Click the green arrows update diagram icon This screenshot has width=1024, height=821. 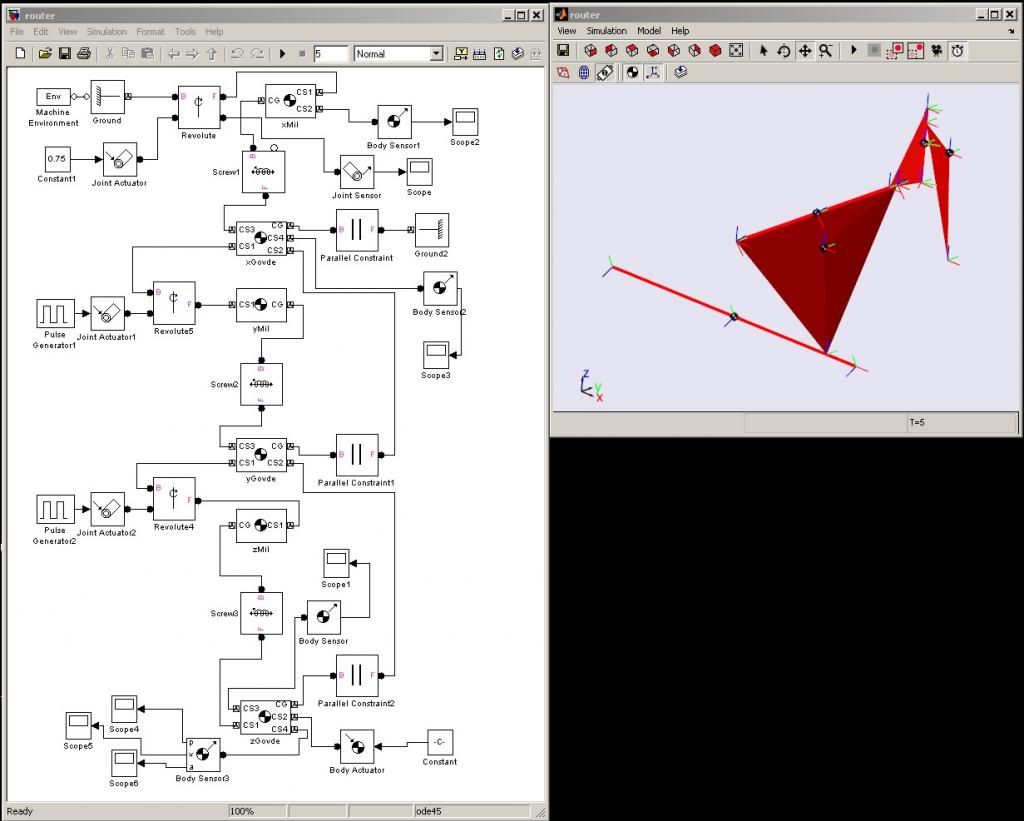pos(499,54)
